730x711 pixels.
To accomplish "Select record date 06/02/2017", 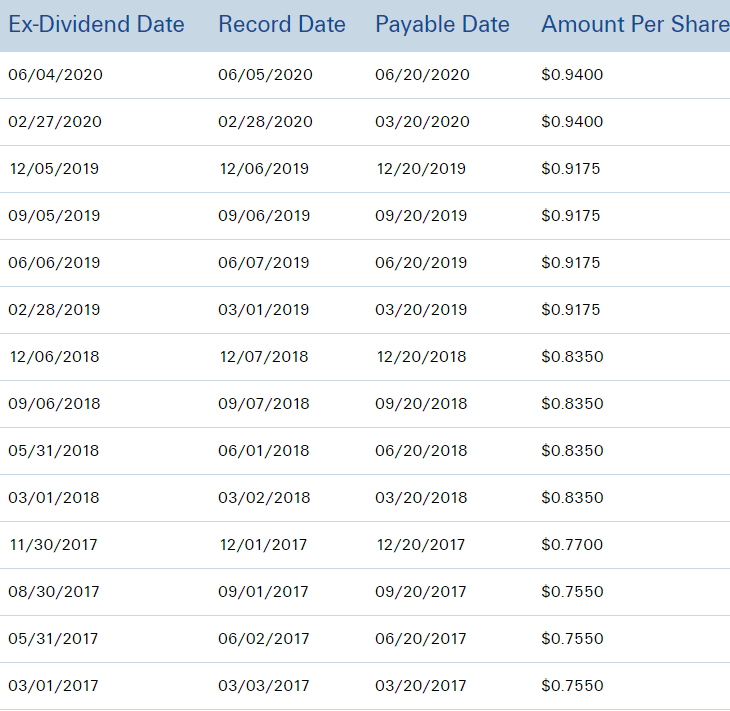I will (264, 639).
